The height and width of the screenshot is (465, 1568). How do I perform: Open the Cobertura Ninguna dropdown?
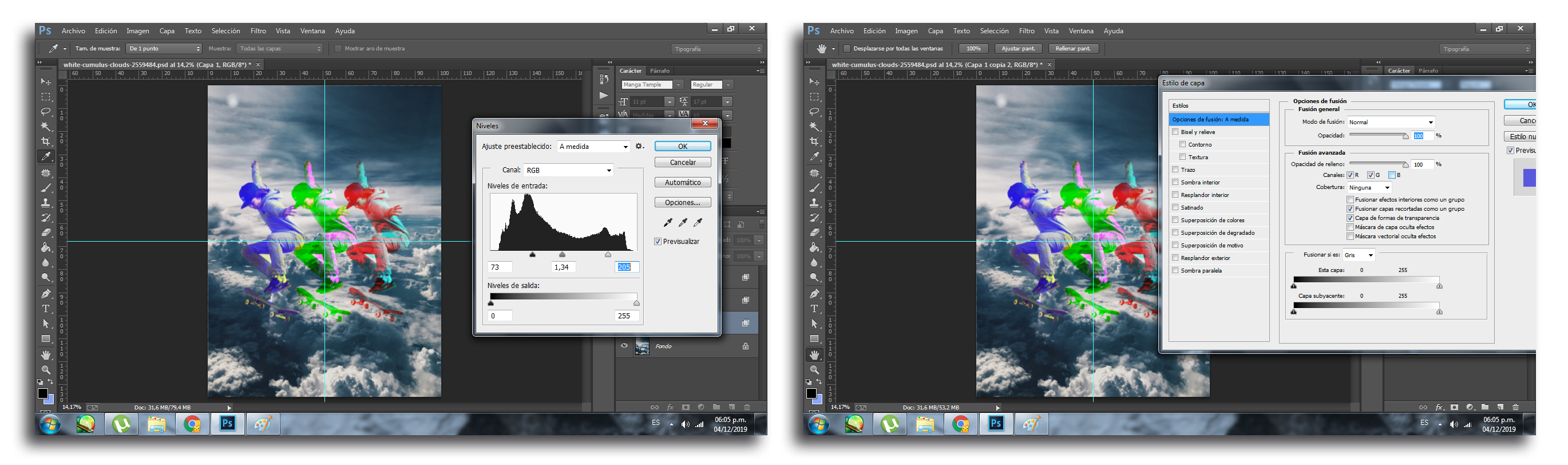pyautogui.click(x=1369, y=187)
